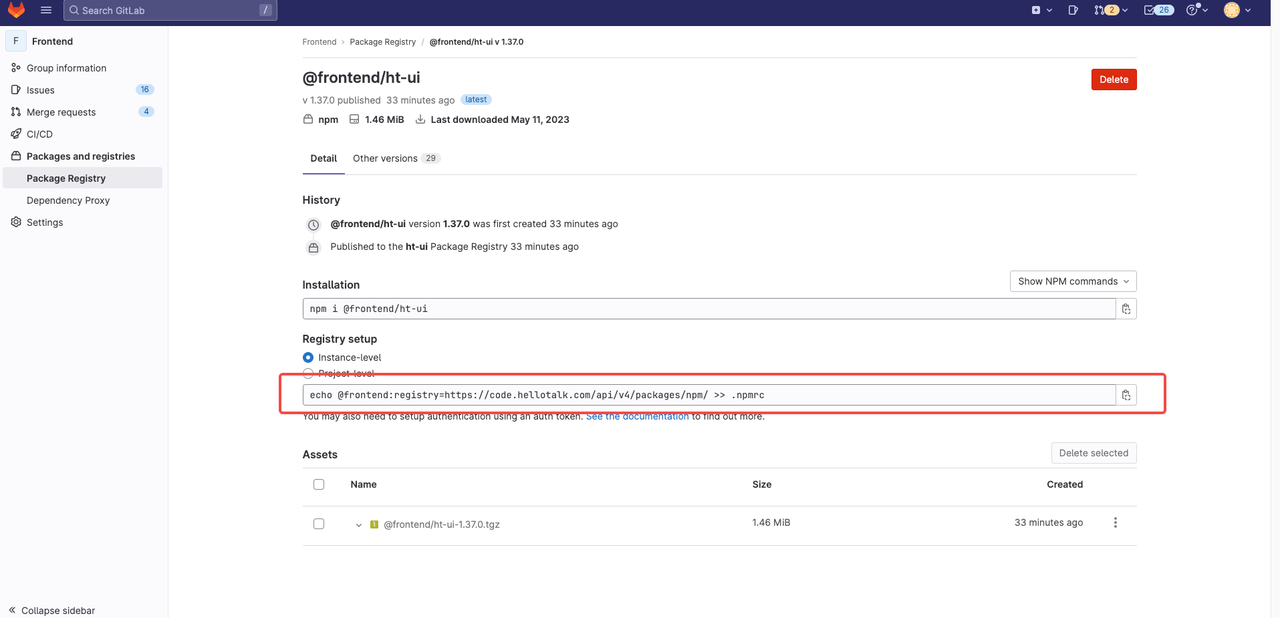Focus the Search GitLab field
The height and width of the screenshot is (618, 1280).
click(x=170, y=10)
